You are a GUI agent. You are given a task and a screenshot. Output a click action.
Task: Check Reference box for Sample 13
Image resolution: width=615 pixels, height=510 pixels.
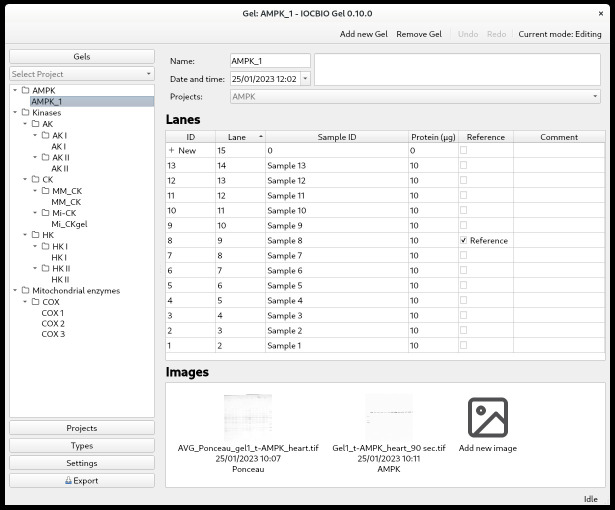(x=464, y=165)
